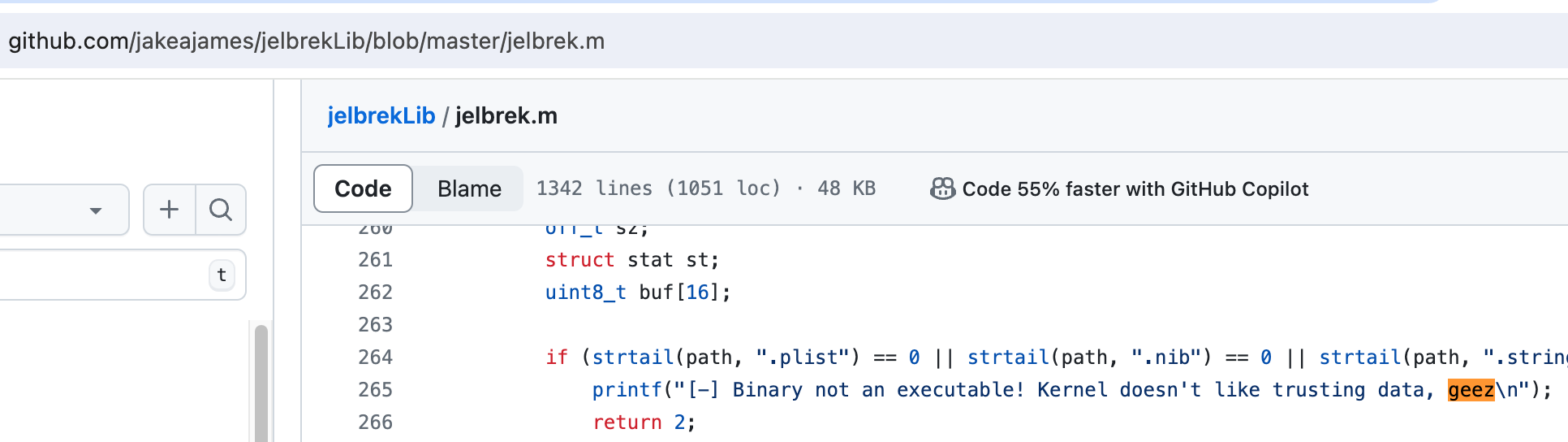
Task: Click the file tree vertical scrollbar
Action: (261, 382)
